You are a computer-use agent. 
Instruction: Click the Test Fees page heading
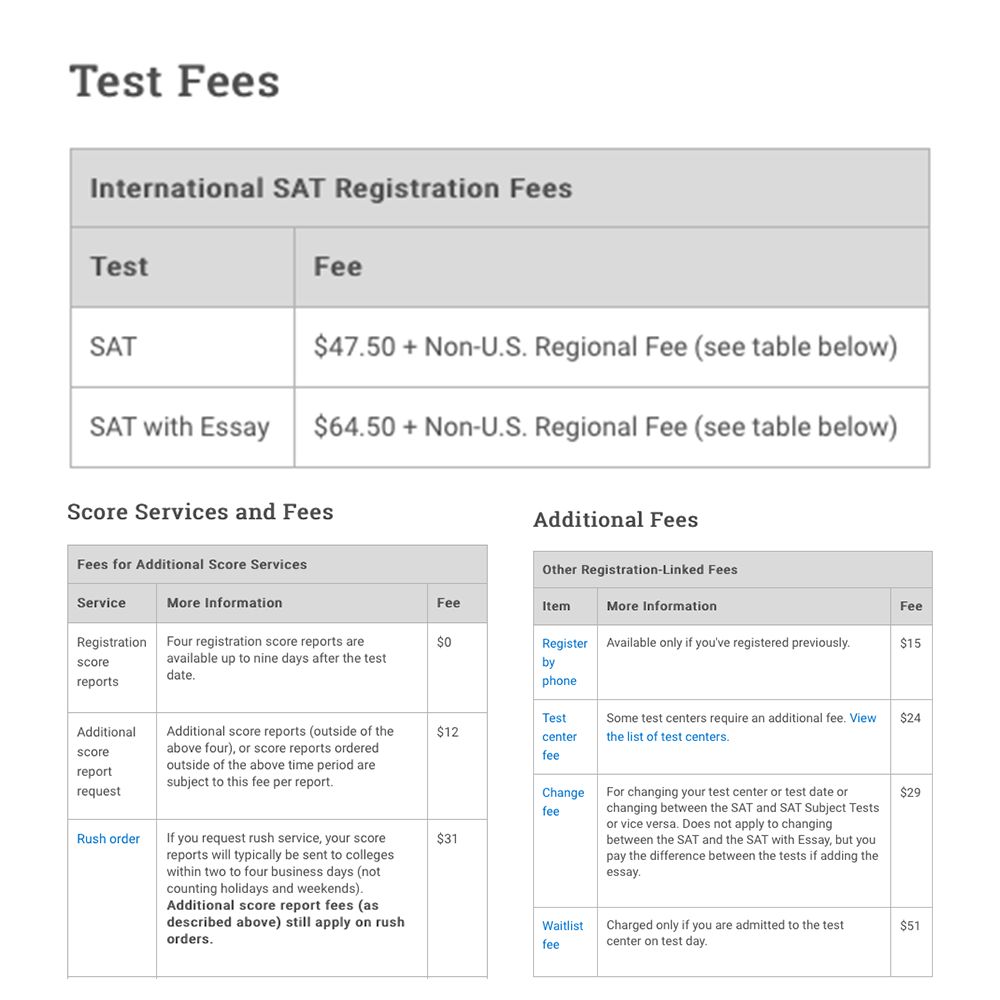coord(174,81)
